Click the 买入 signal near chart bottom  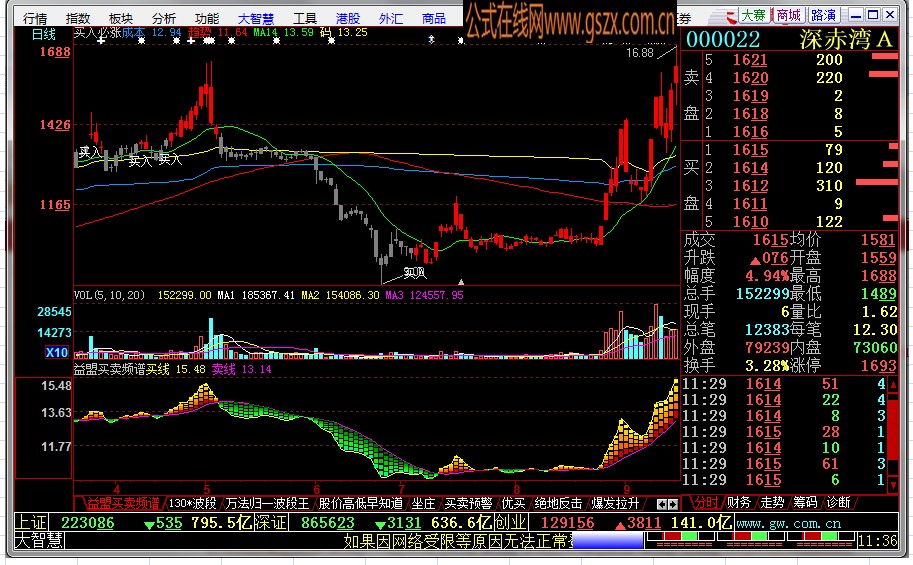415,273
